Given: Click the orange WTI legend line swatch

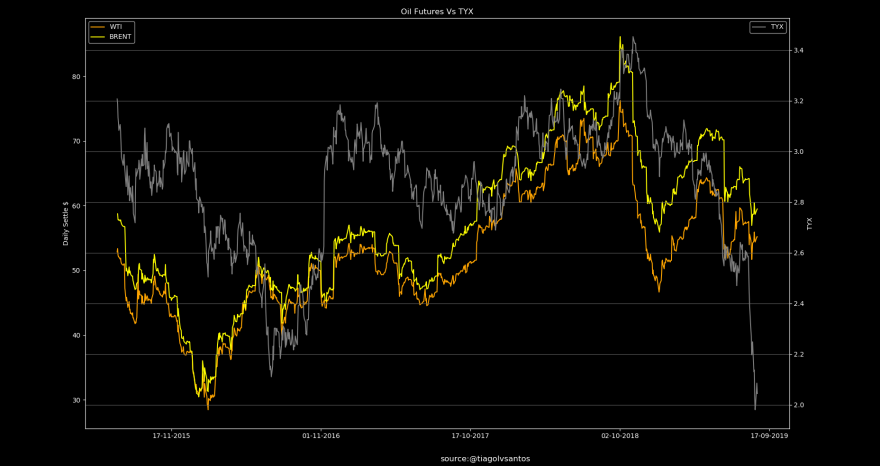Looking at the screenshot, I should 98,27.
